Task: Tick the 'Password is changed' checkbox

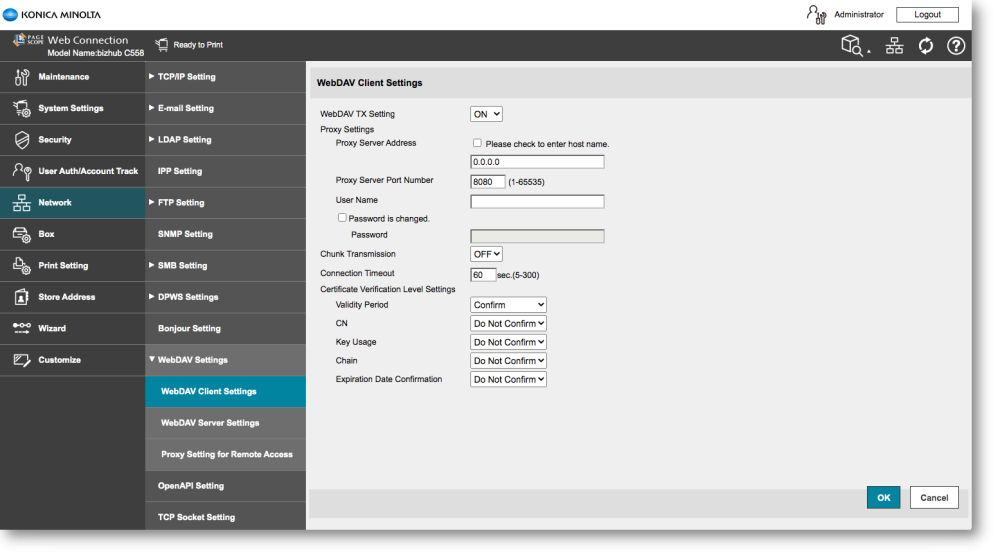Action: pyautogui.click(x=342, y=218)
